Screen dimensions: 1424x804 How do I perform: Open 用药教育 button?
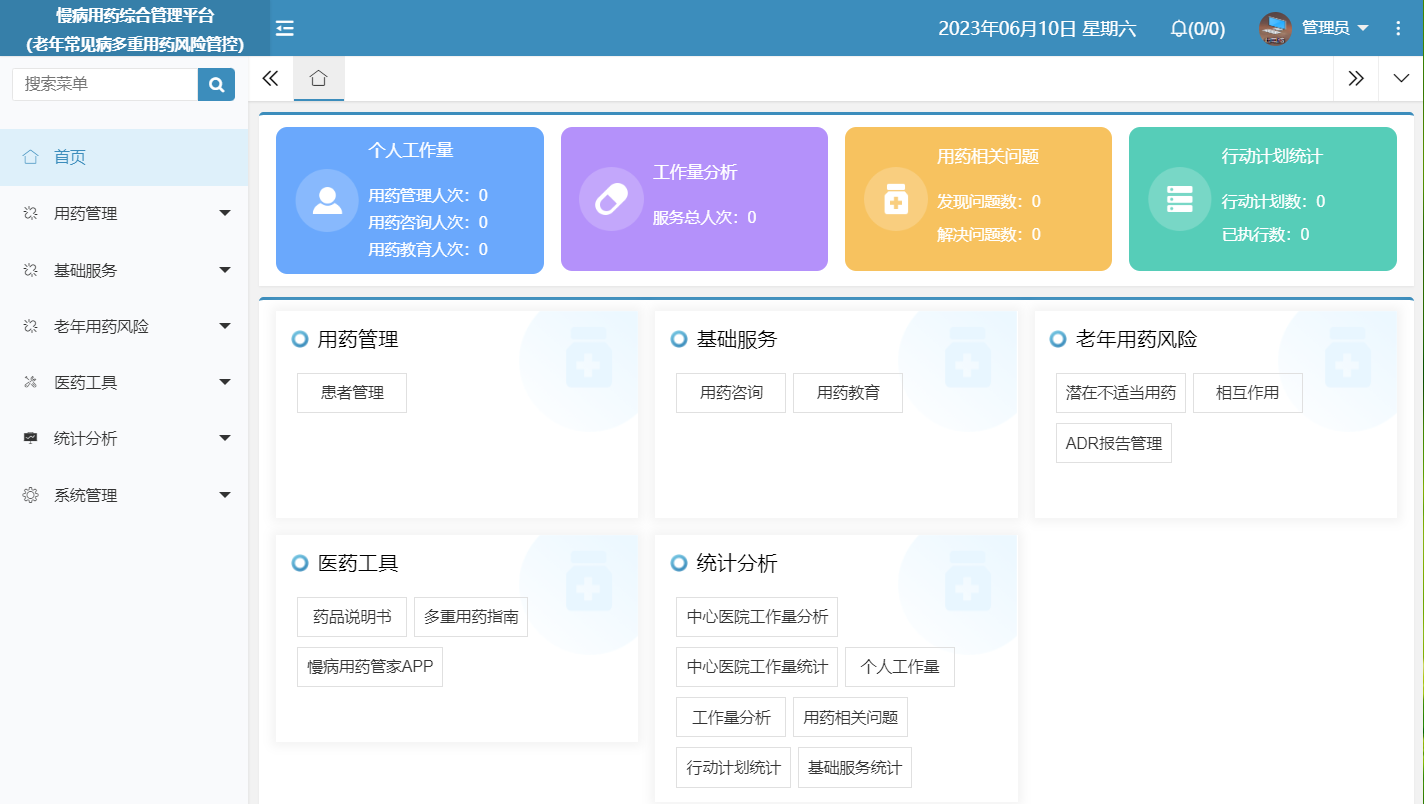tap(848, 393)
